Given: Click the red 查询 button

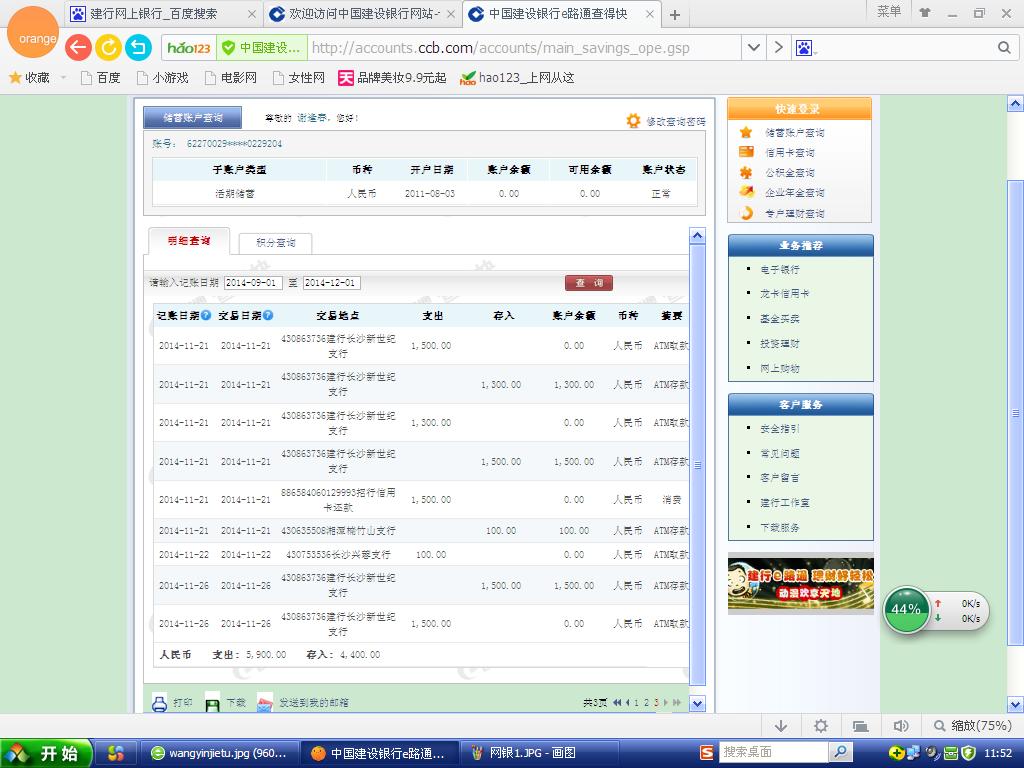Looking at the screenshot, I should click(x=588, y=283).
